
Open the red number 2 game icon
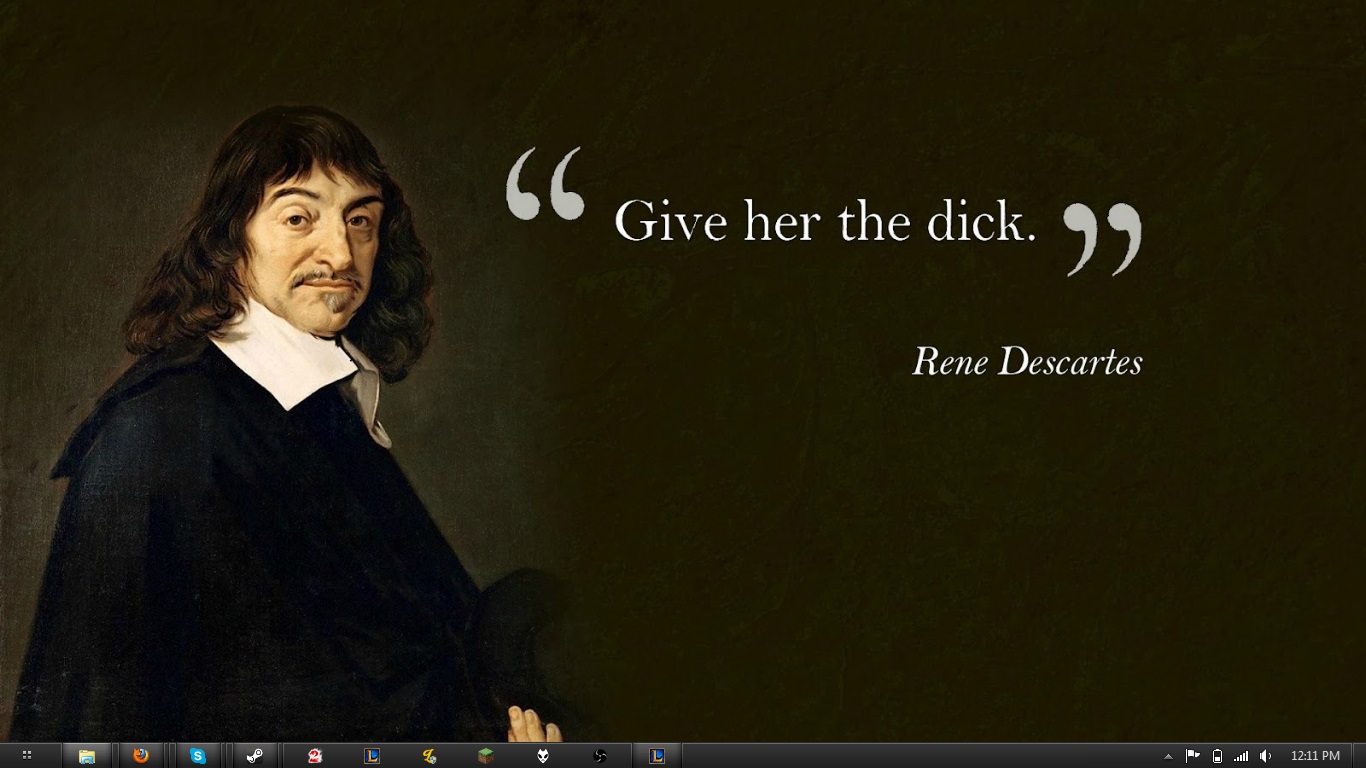(315, 756)
